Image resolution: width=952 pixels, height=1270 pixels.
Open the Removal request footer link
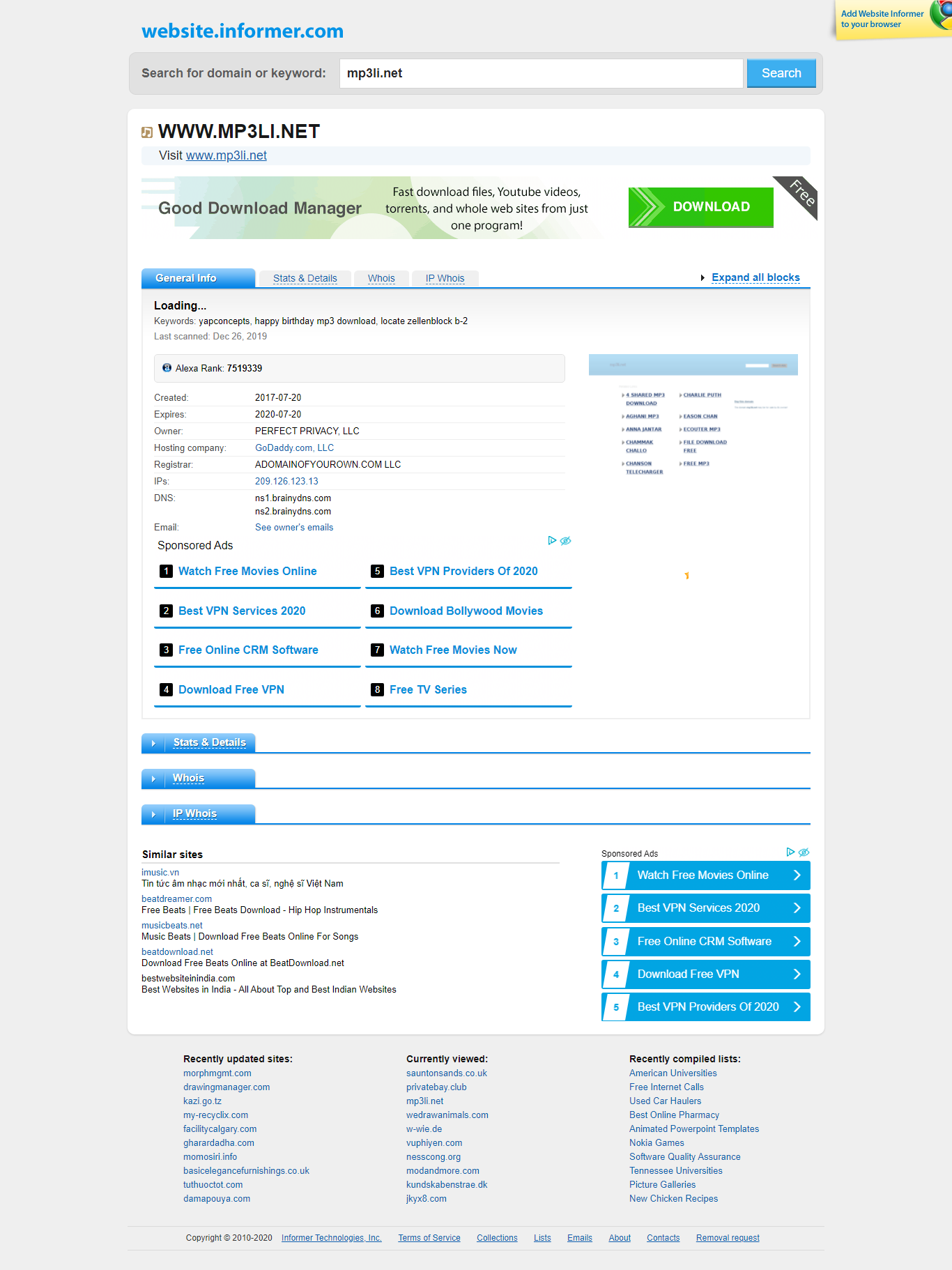pyautogui.click(x=728, y=1238)
